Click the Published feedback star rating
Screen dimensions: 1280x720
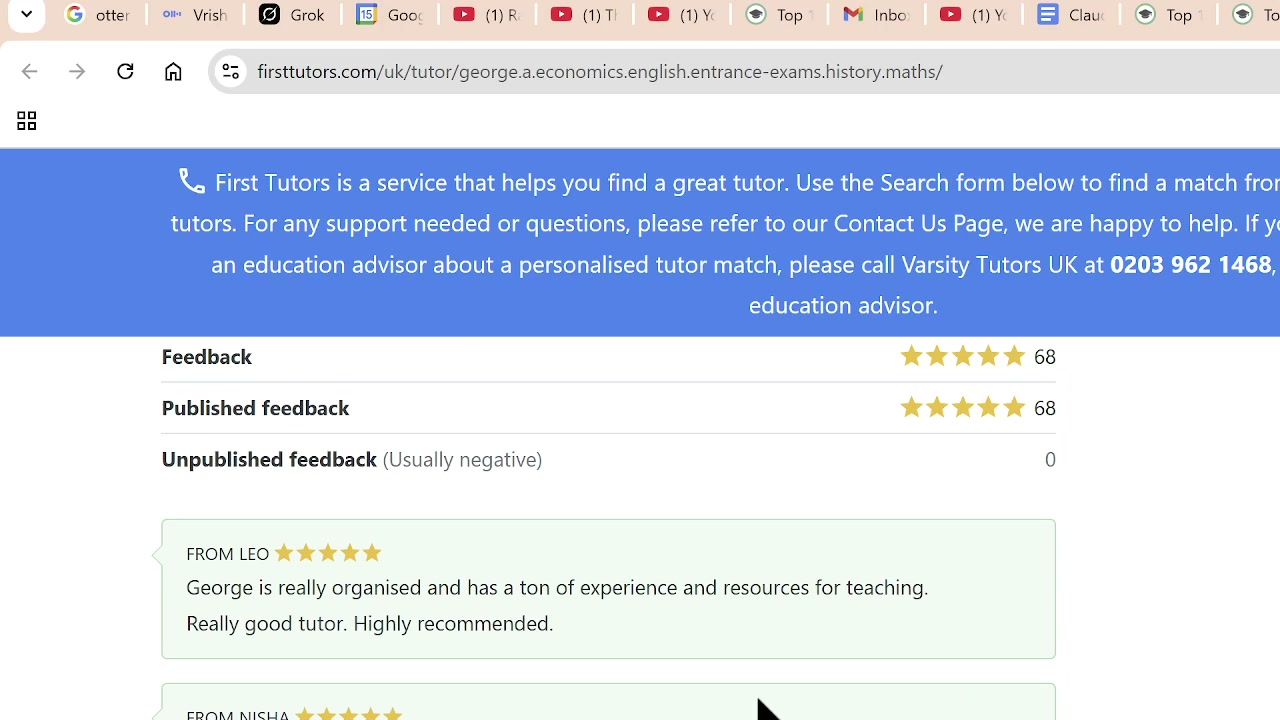click(962, 407)
